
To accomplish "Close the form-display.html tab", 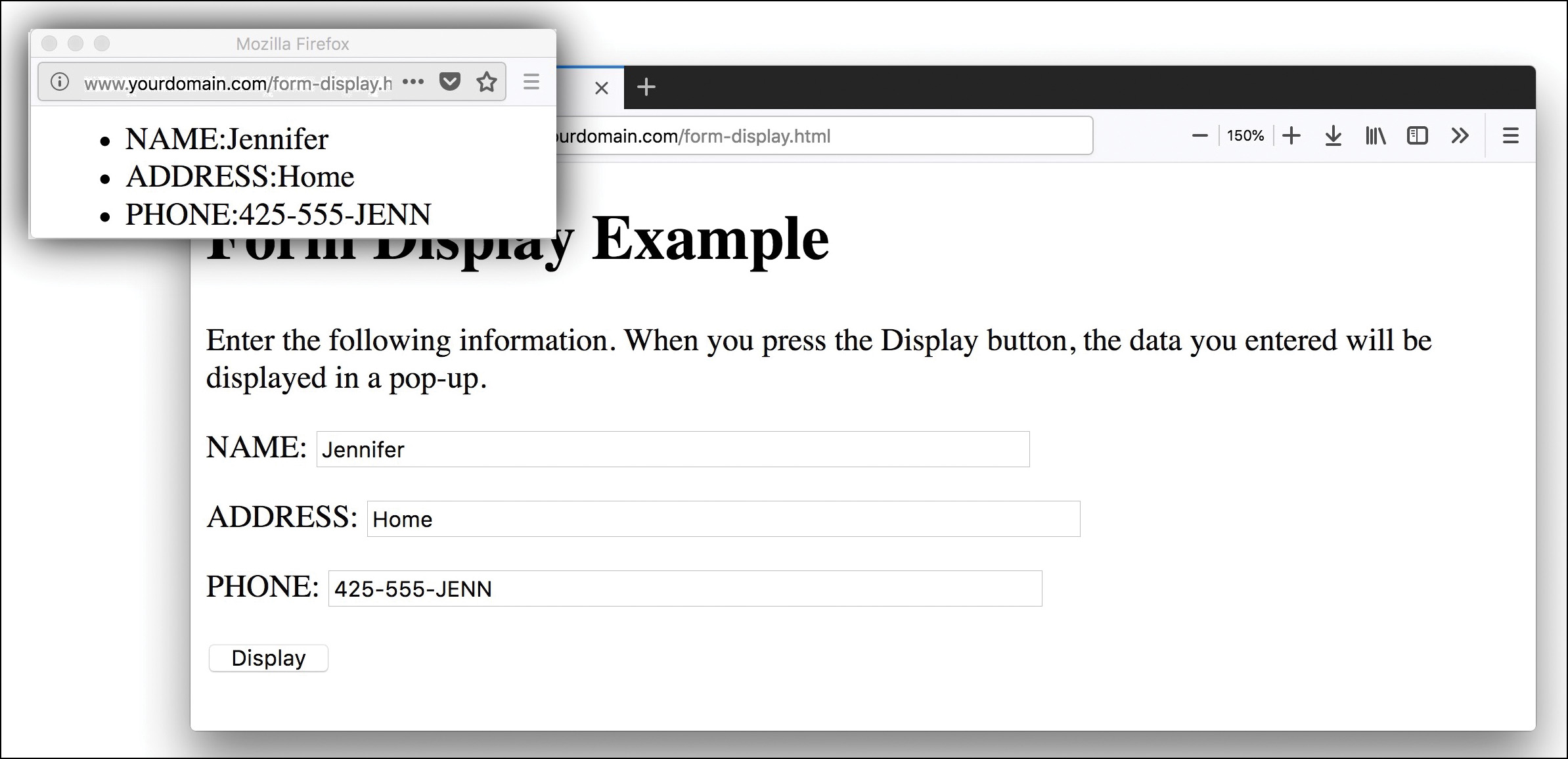I will (601, 87).
